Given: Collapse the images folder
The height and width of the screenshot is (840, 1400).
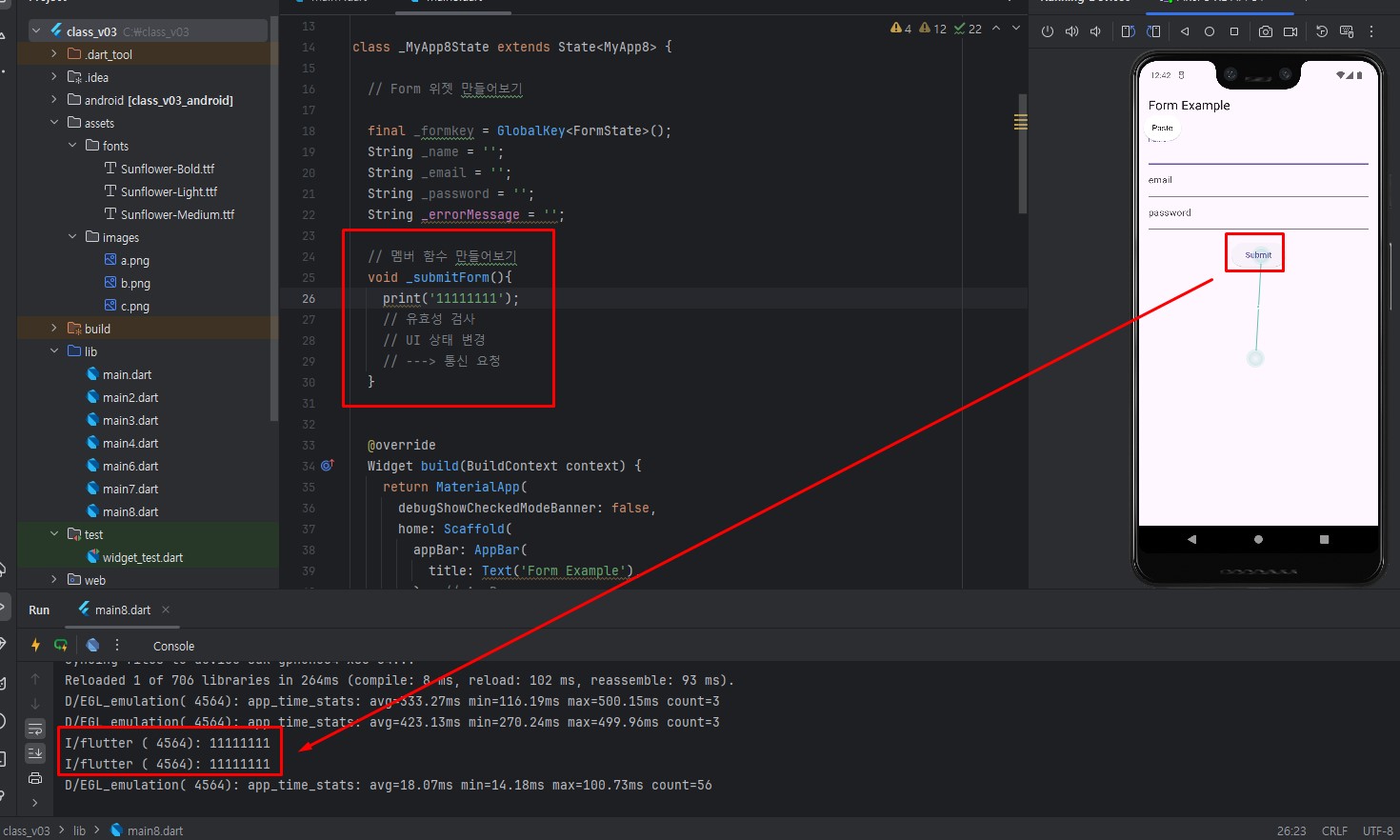Looking at the screenshot, I should pos(72,237).
